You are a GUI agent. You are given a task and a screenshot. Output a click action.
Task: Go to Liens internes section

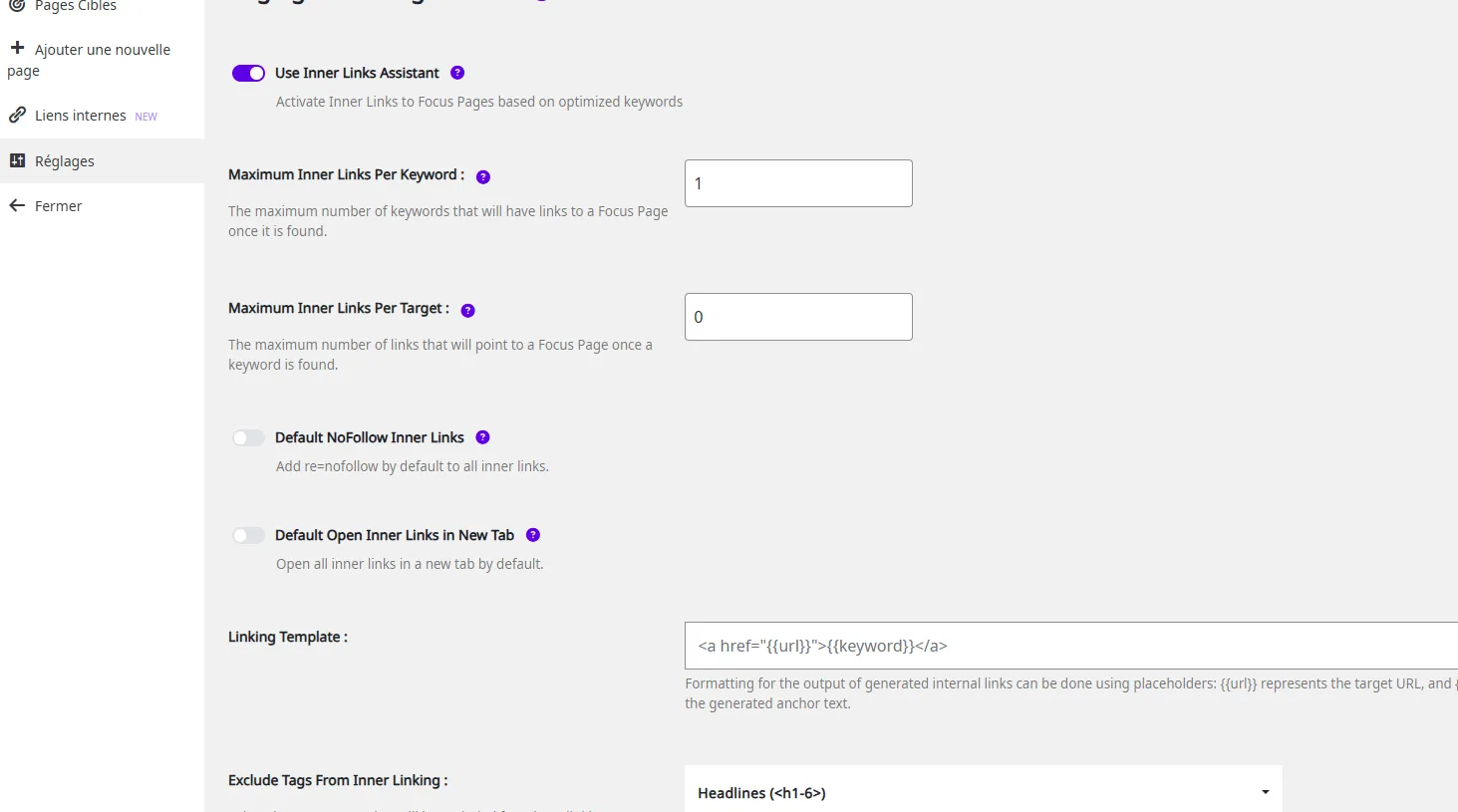coord(102,116)
